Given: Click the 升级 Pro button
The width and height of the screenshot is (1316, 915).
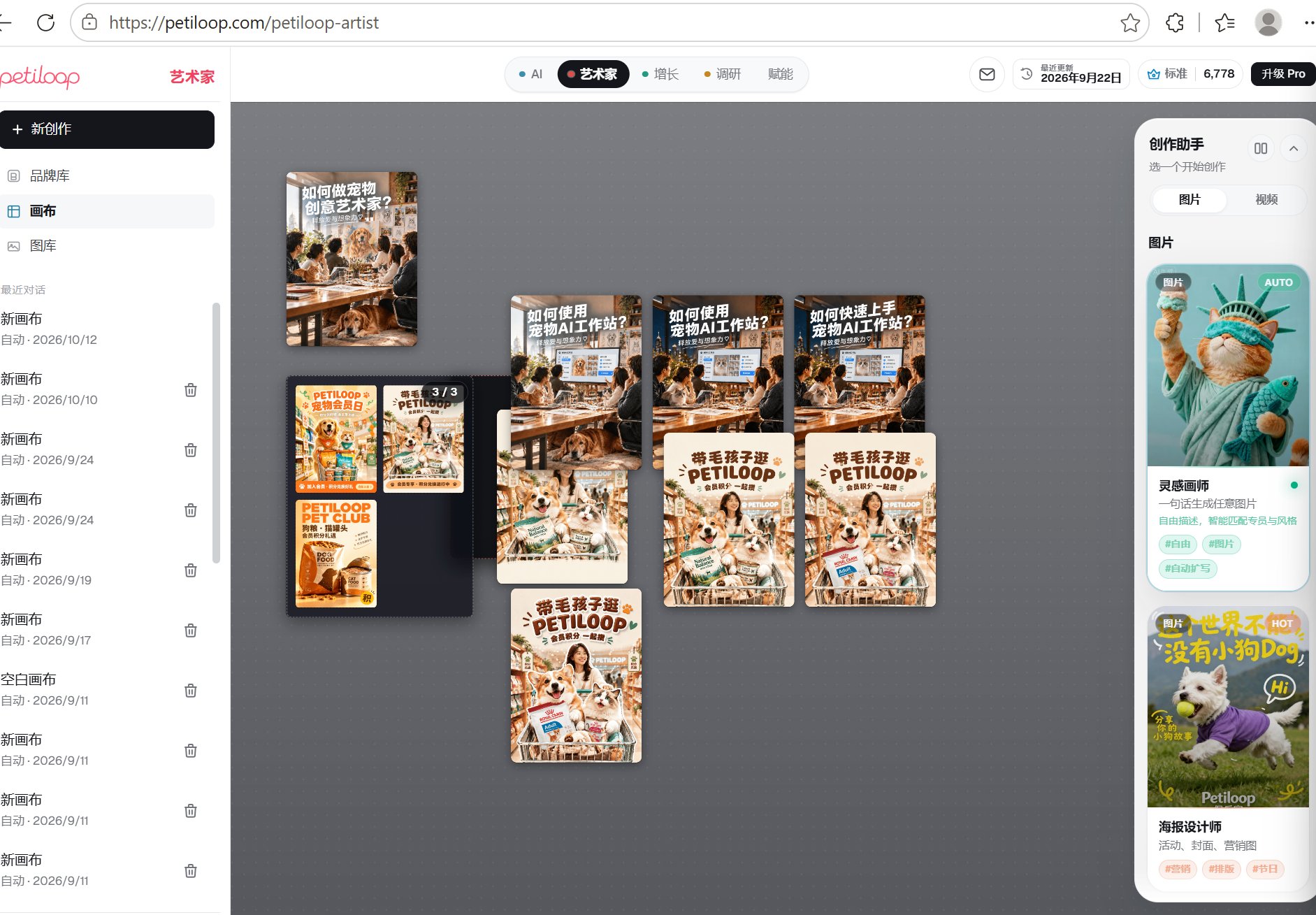Looking at the screenshot, I should point(1283,74).
